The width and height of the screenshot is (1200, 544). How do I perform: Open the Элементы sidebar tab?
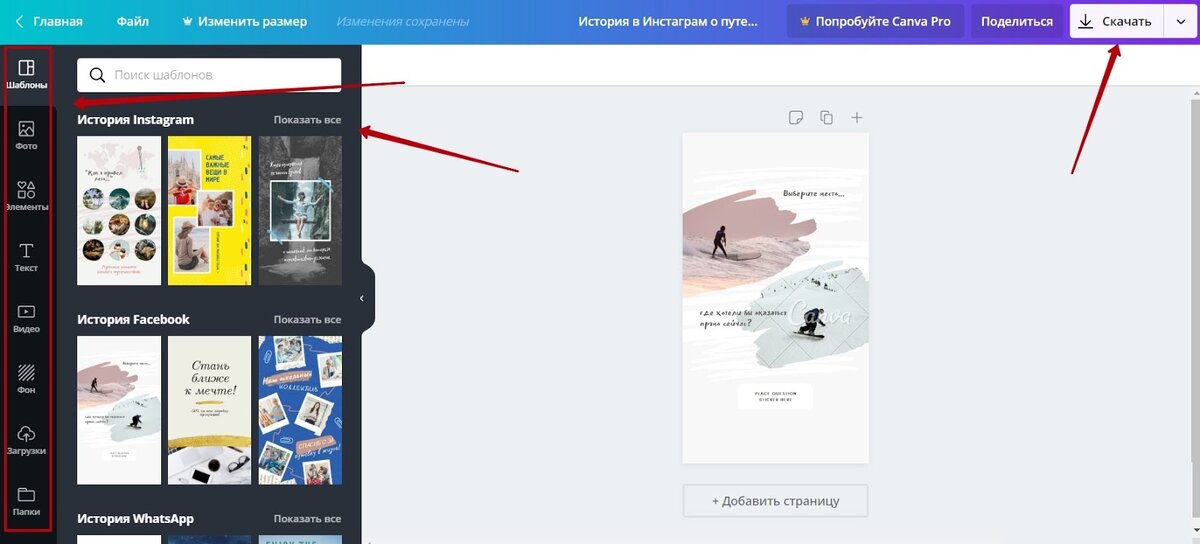pyautogui.click(x=27, y=197)
